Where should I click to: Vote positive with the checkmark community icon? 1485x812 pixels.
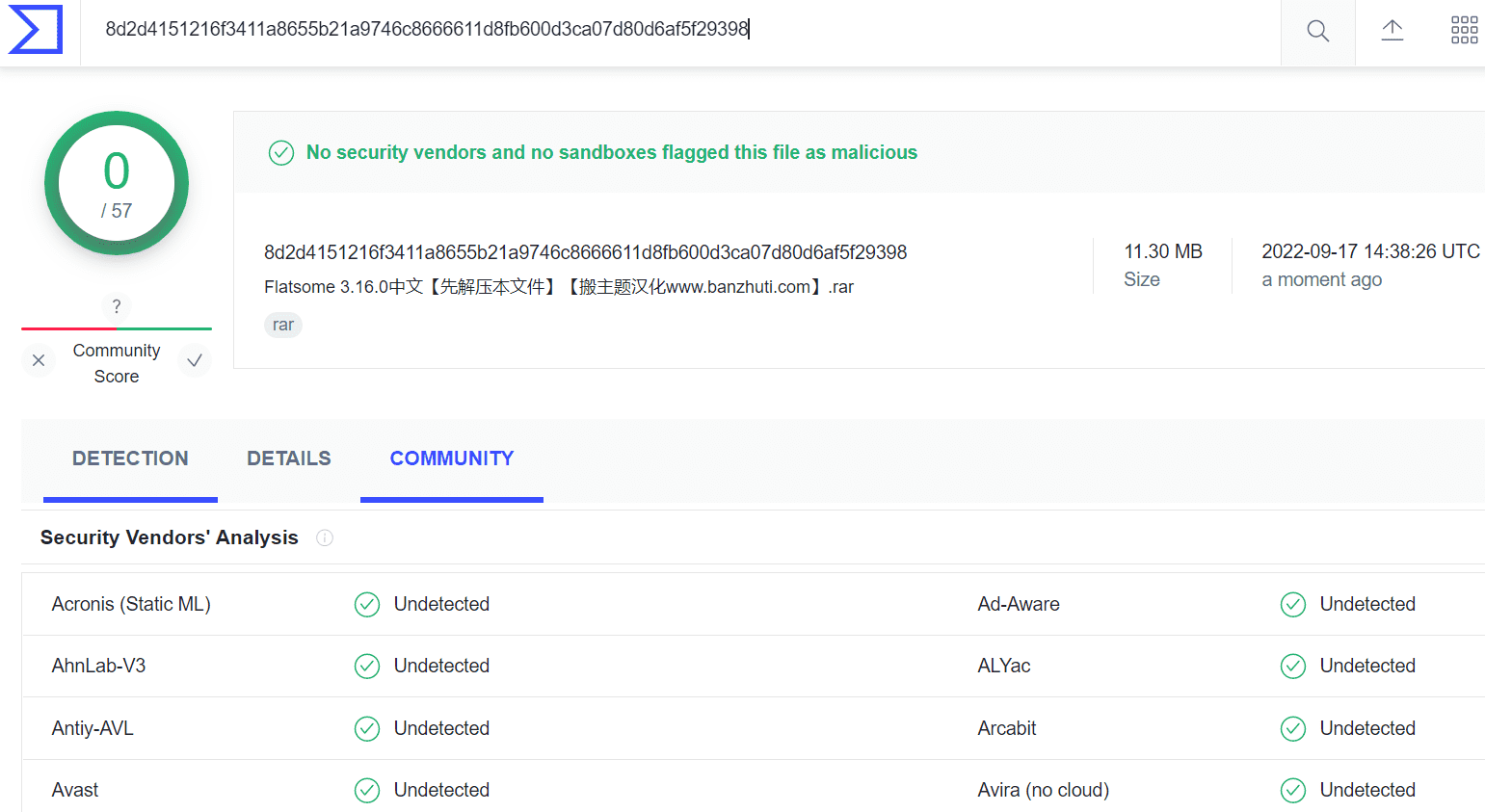pos(195,360)
